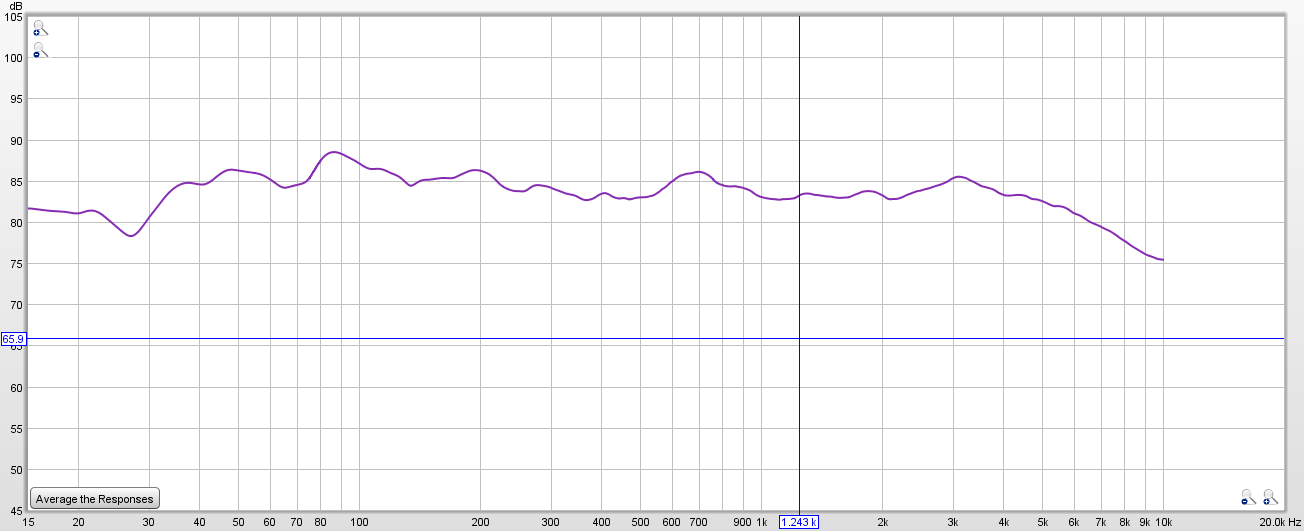Click the 20.0k Hz axis end label
The height and width of the screenshot is (531, 1304).
1280,522
